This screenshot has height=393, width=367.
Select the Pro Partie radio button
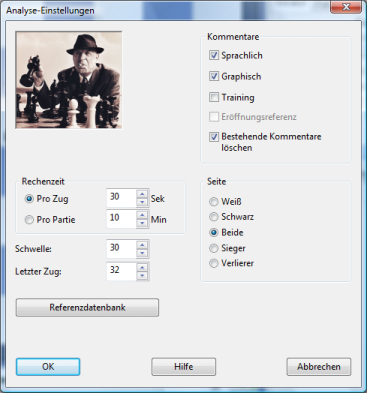coord(29,220)
